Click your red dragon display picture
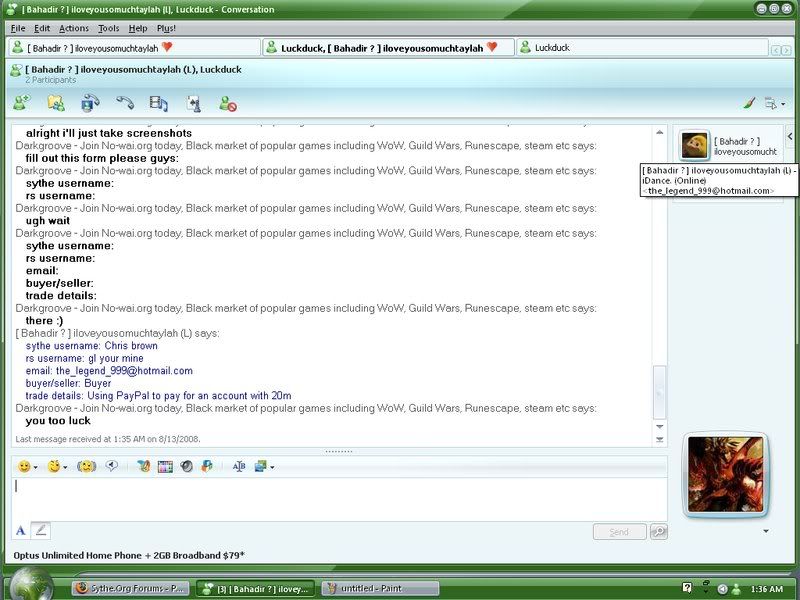Image resolution: width=800 pixels, height=600 pixels. 726,474
